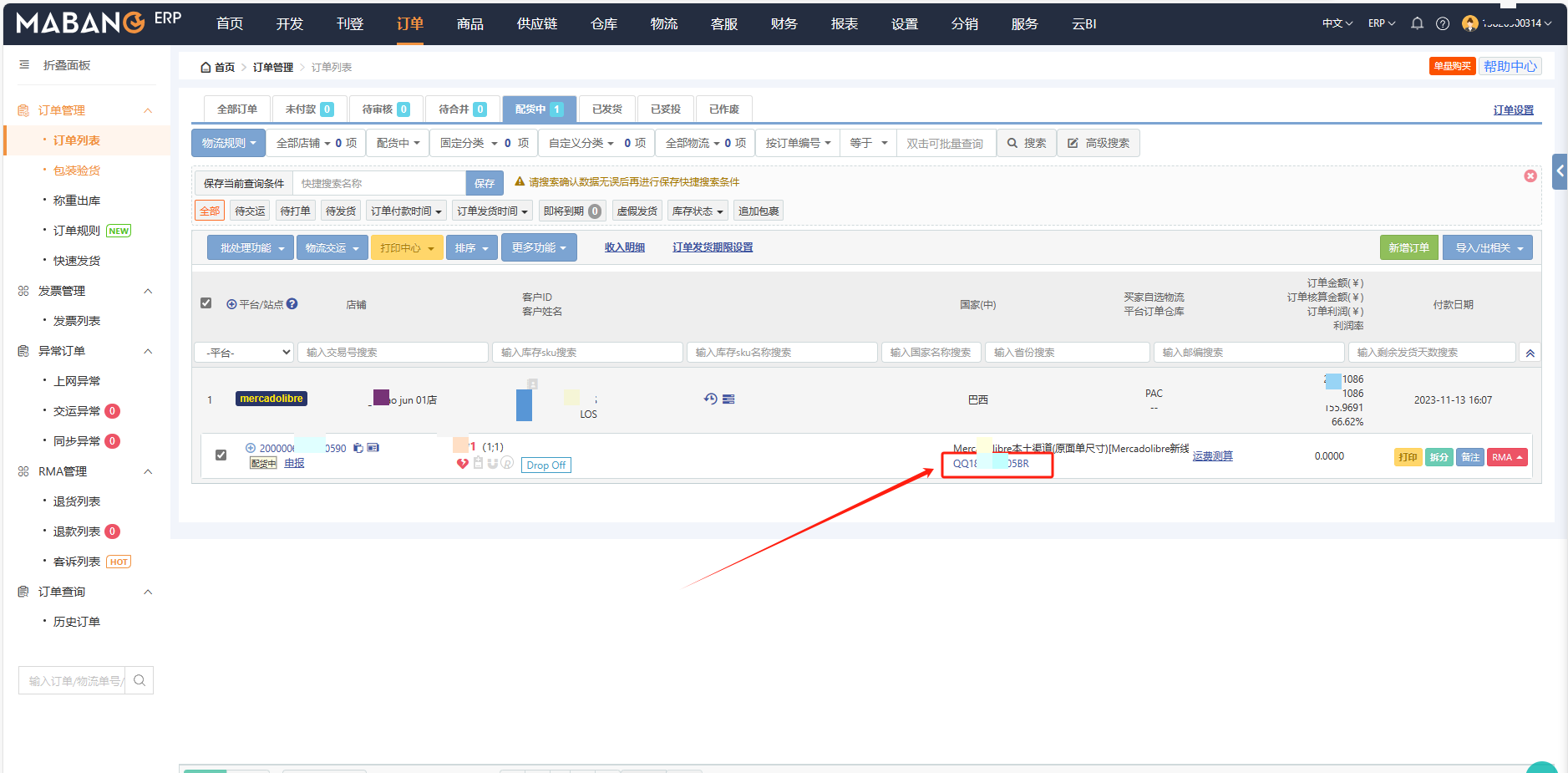Open the 导入/出相关 dropdown
Image resolution: width=1568 pixels, height=773 pixels.
click(1488, 248)
